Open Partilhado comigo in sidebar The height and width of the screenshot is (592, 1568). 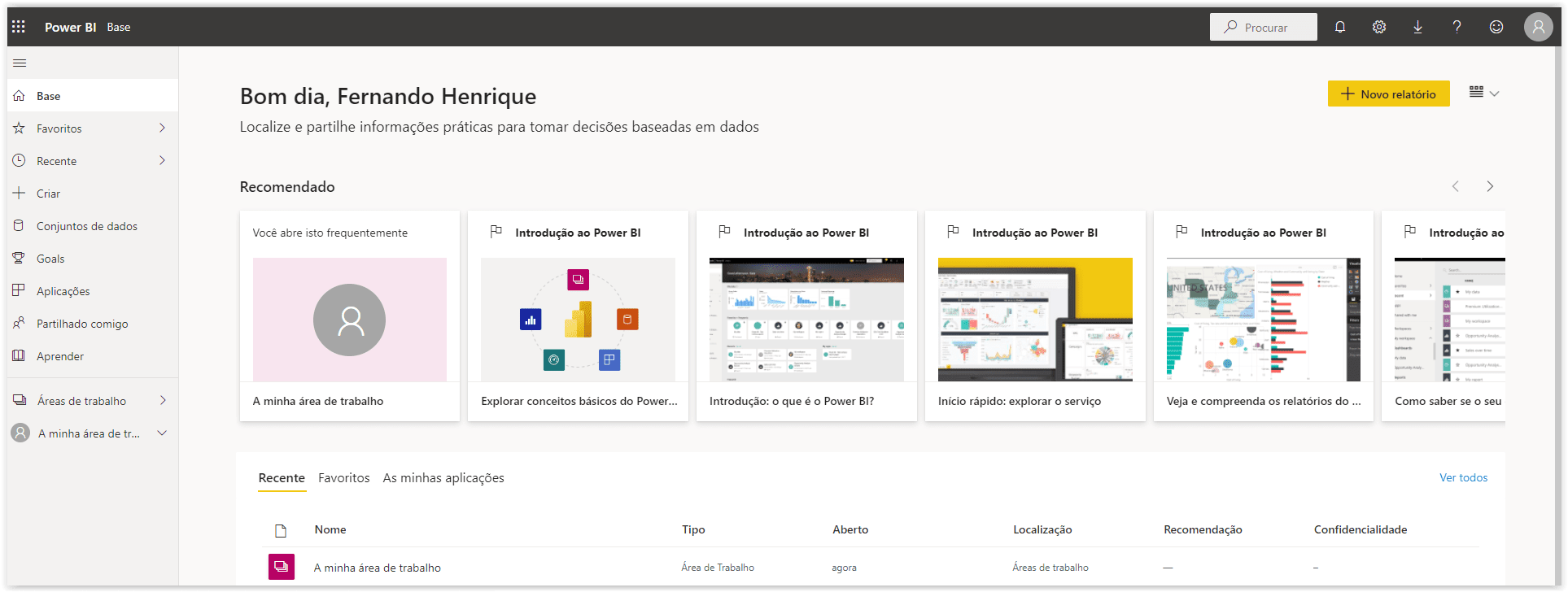tap(93, 324)
